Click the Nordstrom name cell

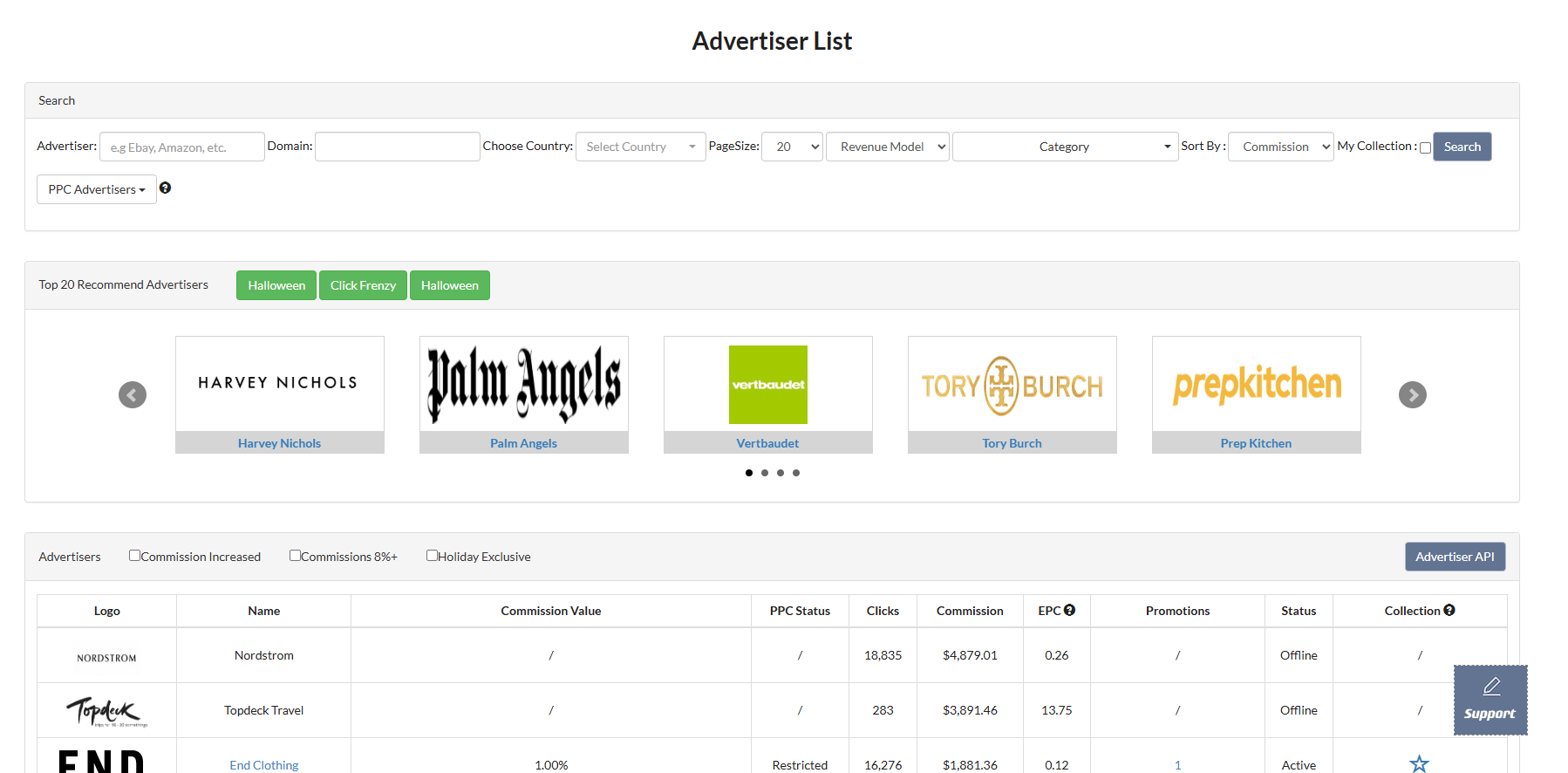[x=264, y=655]
